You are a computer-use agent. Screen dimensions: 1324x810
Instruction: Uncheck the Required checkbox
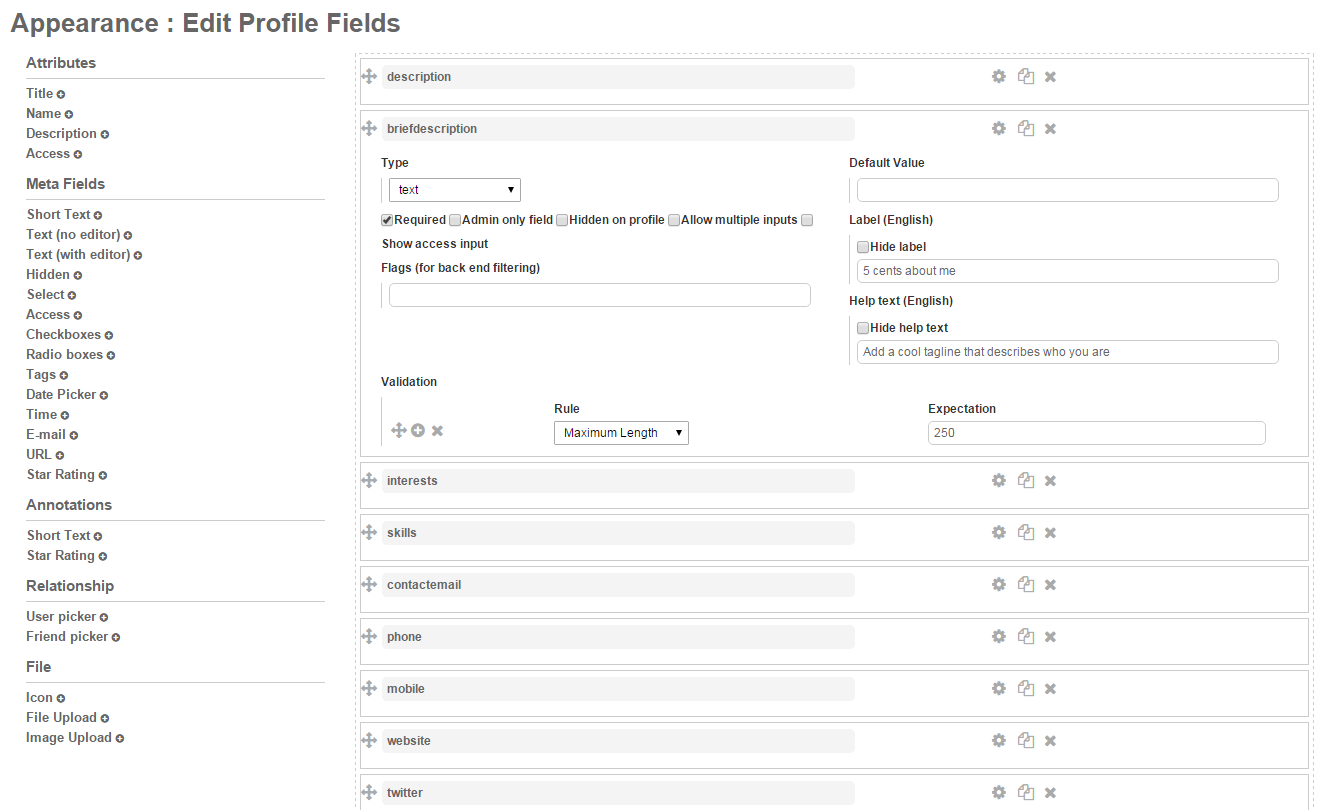[387, 220]
